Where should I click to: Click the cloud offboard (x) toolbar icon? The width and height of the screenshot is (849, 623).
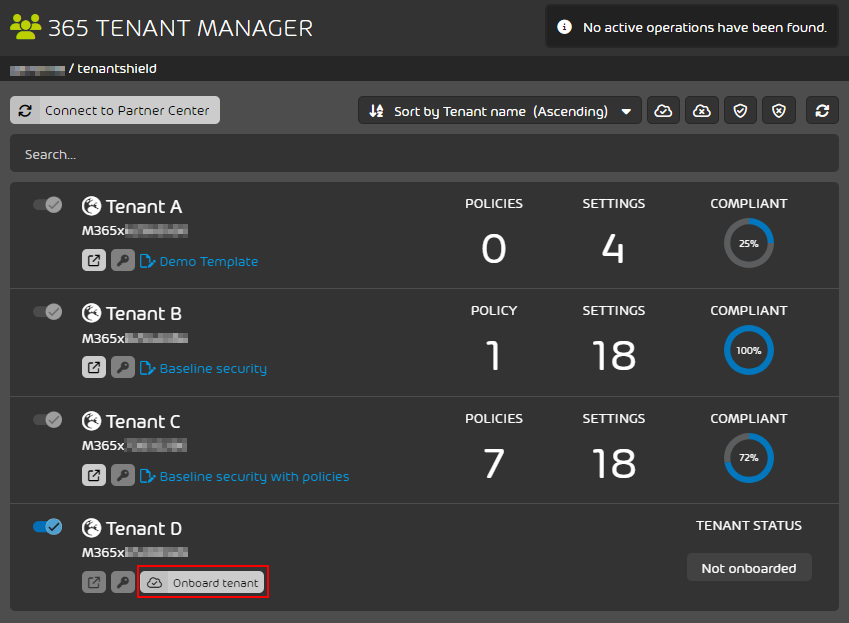(x=702, y=110)
